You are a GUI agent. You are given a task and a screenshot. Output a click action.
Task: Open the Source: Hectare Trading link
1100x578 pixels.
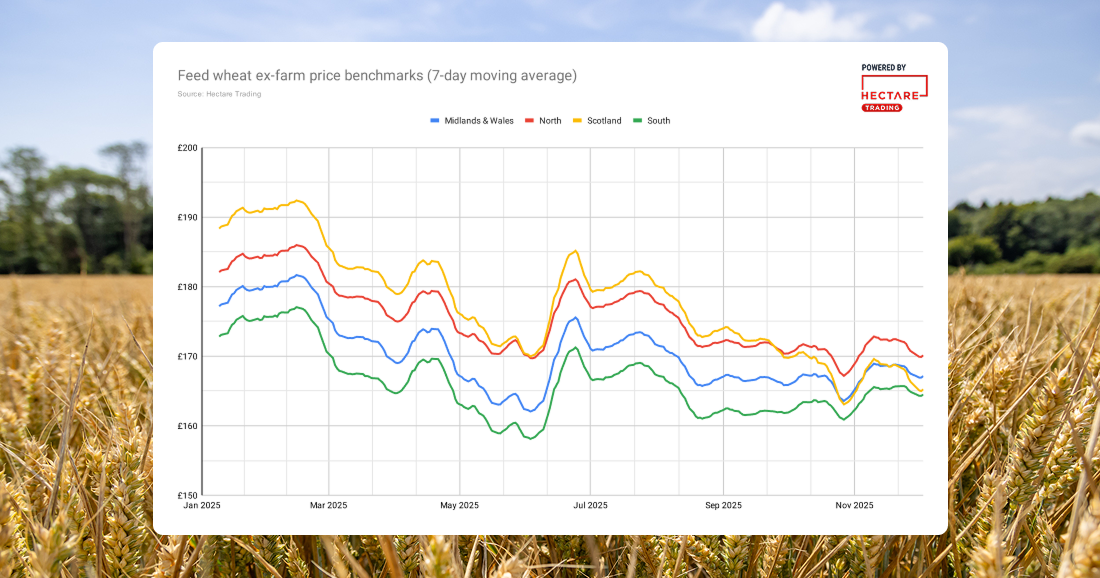tap(218, 93)
